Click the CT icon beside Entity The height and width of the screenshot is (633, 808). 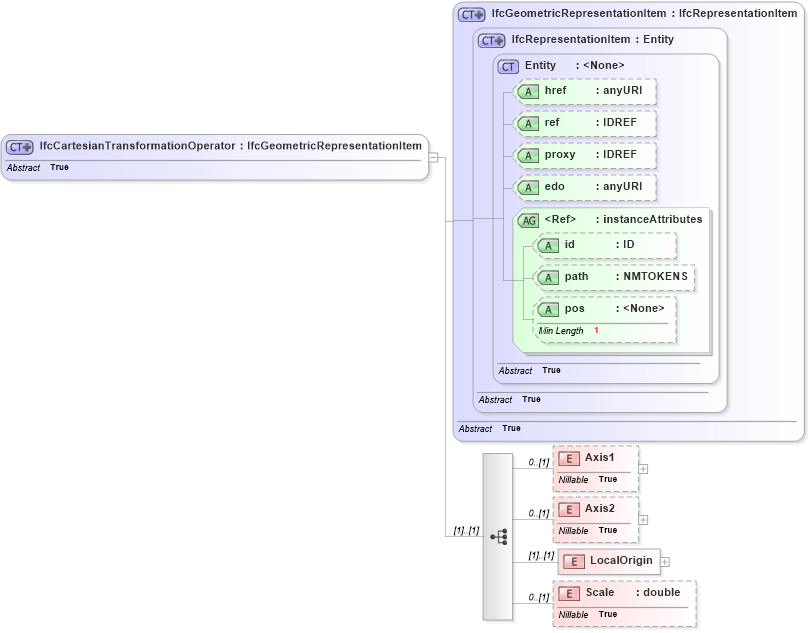(x=508, y=65)
